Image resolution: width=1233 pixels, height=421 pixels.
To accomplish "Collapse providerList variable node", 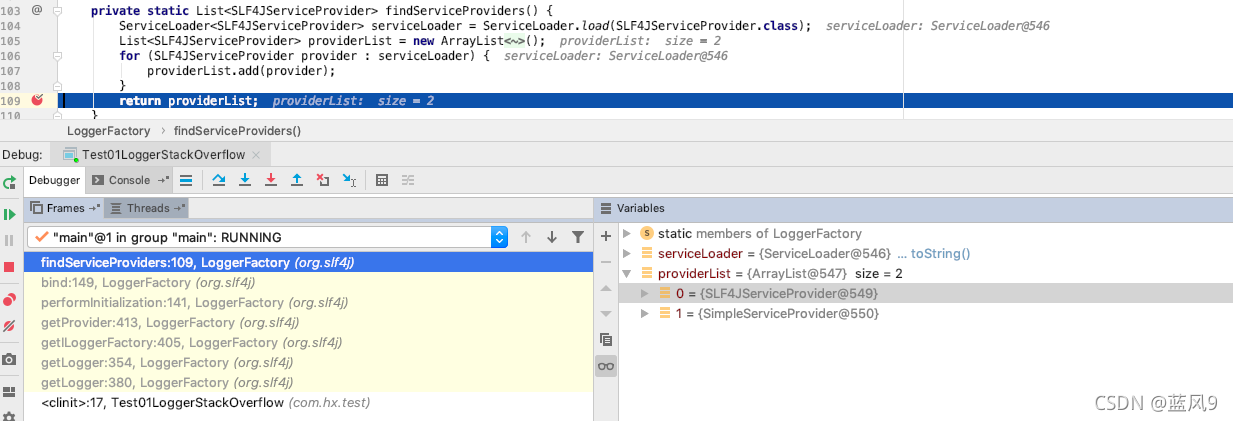I will pos(627,273).
